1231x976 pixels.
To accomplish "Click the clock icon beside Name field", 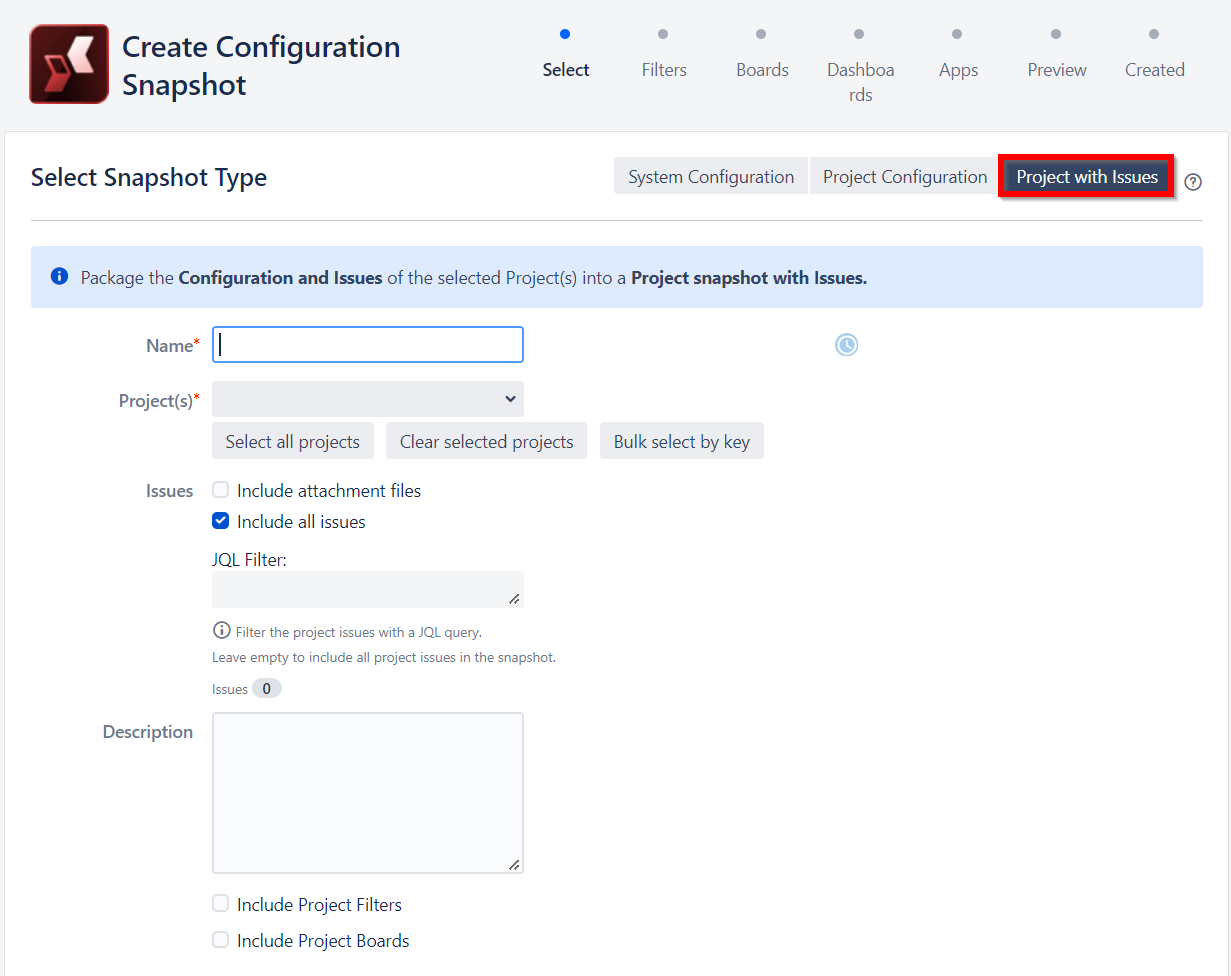I will (846, 345).
